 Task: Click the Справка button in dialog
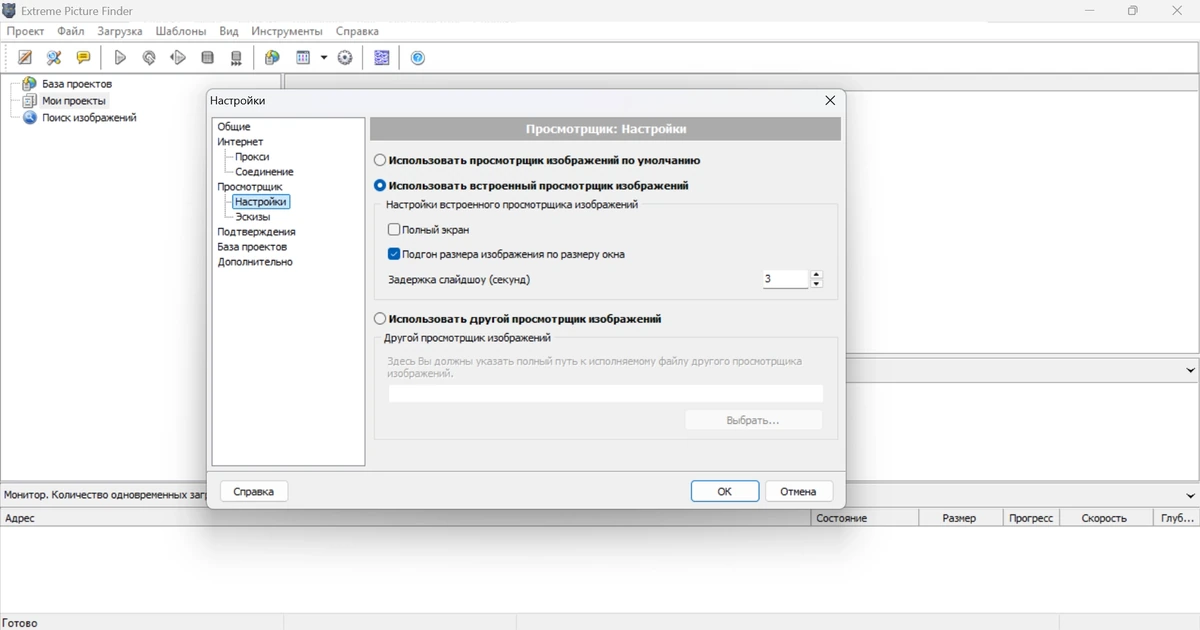254,491
